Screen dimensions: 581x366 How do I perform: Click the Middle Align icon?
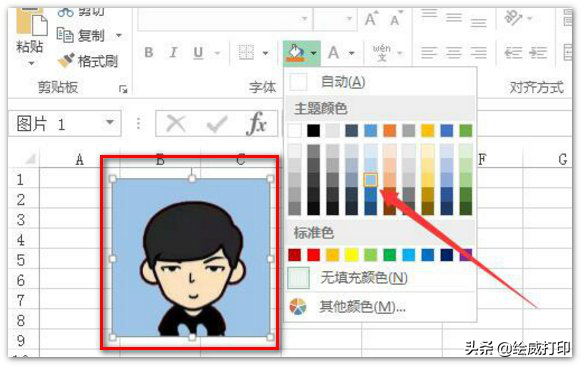(x=454, y=18)
